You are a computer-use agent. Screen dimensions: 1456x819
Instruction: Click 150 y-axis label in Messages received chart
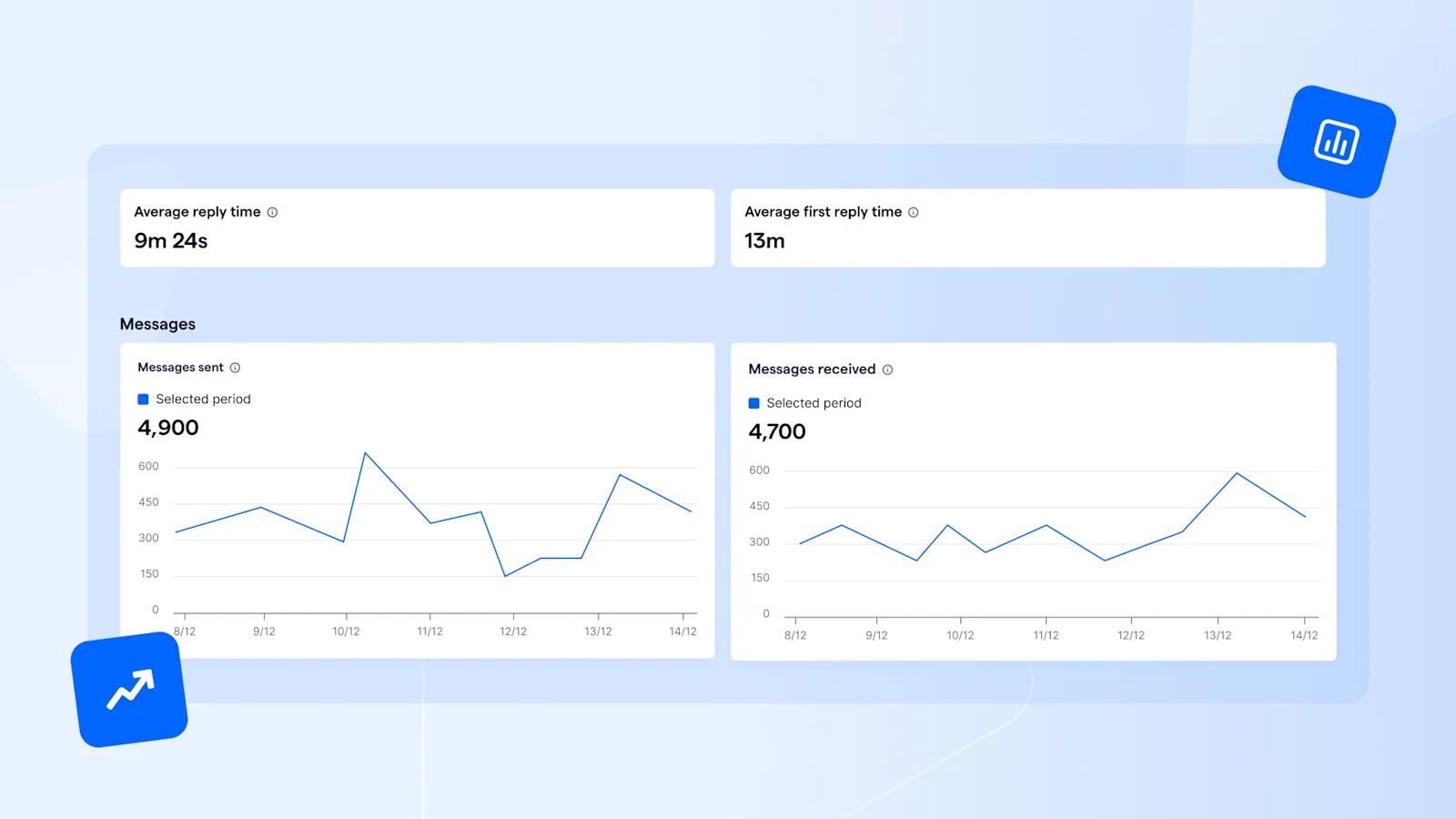(760, 578)
